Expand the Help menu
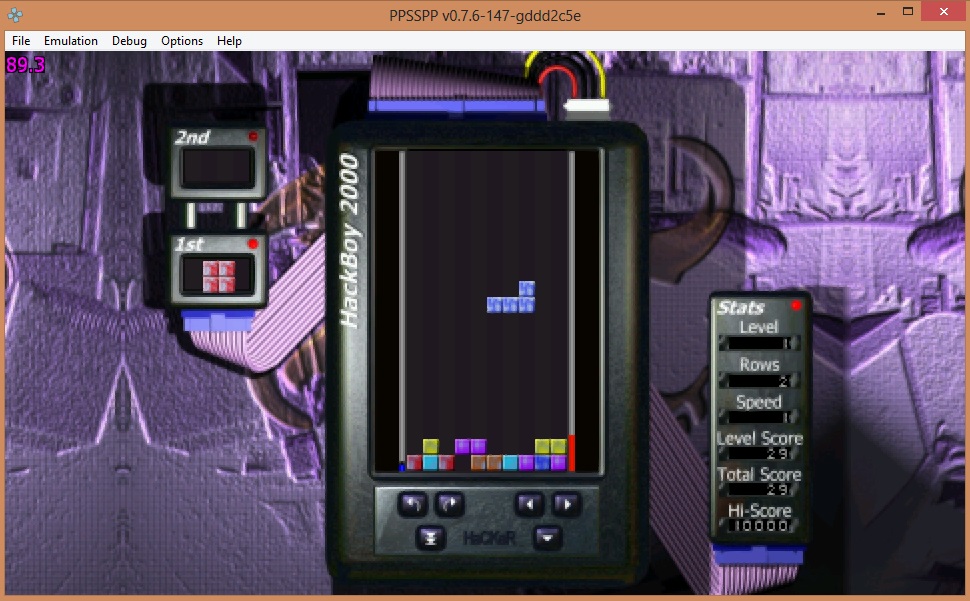This screenshot has height=601, width=970. click(230, 41)
